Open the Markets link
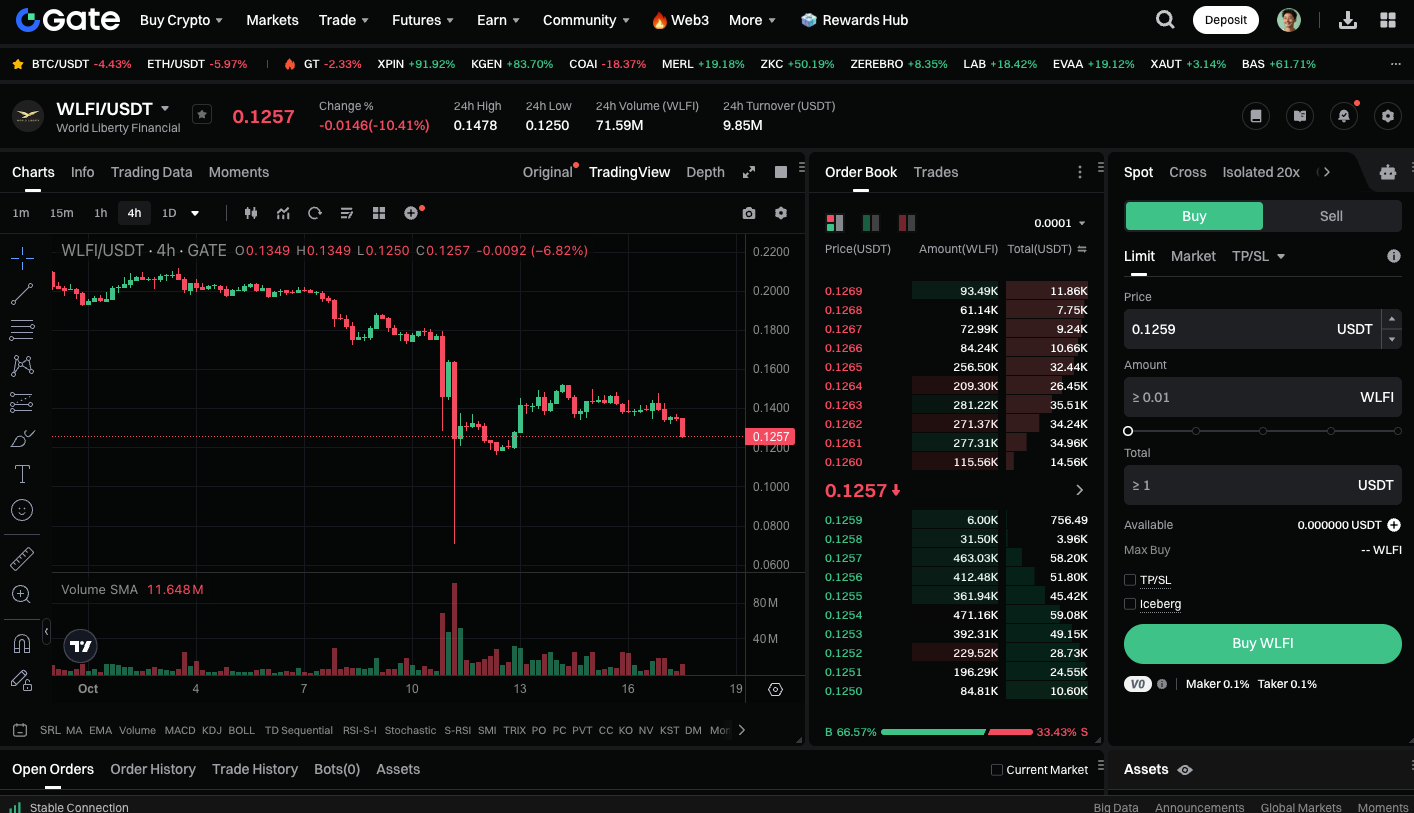The width and height of the screenshot is (1414, 813). [272, 20]
